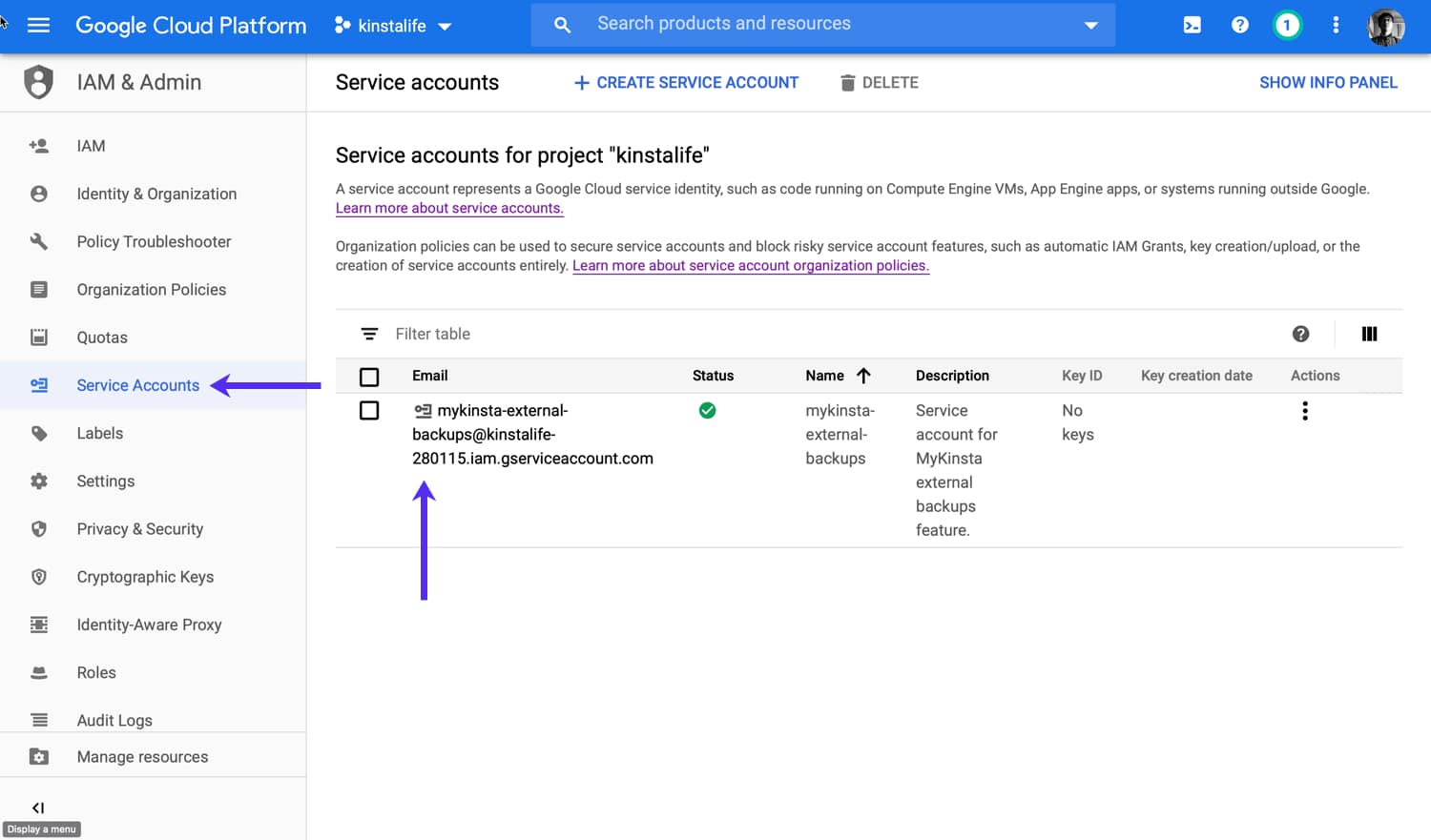Focus the Search products and resources field
The height and width of the screenshot is (840, 1431).
coord(822,25)
